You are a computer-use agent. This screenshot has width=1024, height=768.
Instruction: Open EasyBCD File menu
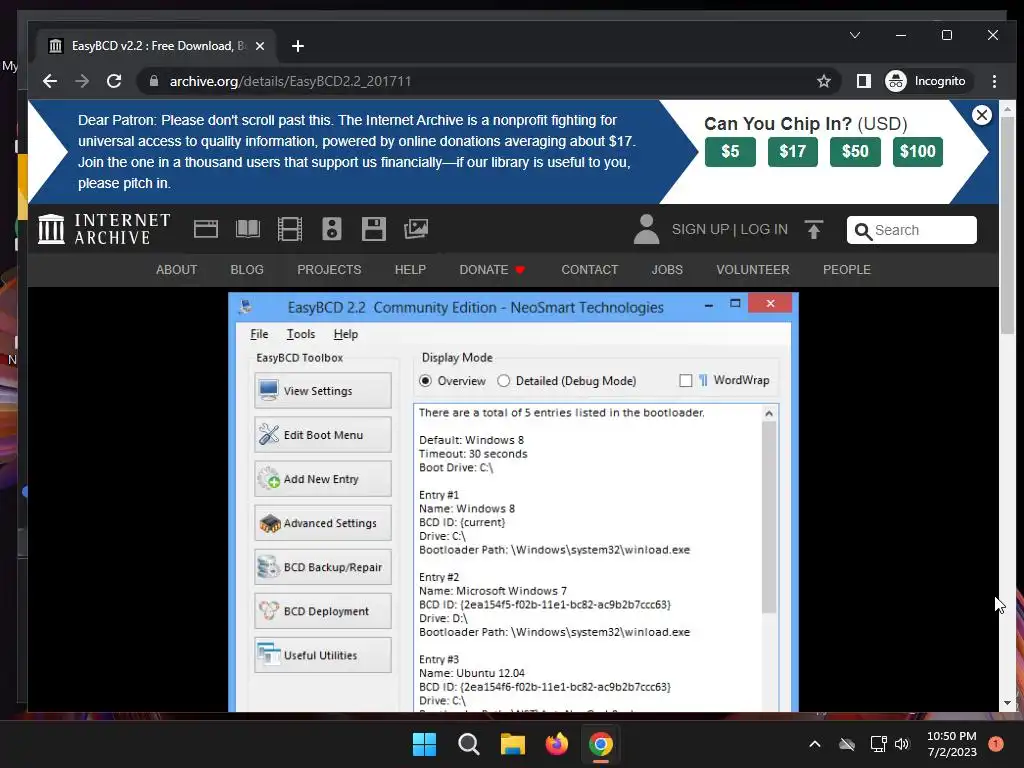[x=259, y=334]
